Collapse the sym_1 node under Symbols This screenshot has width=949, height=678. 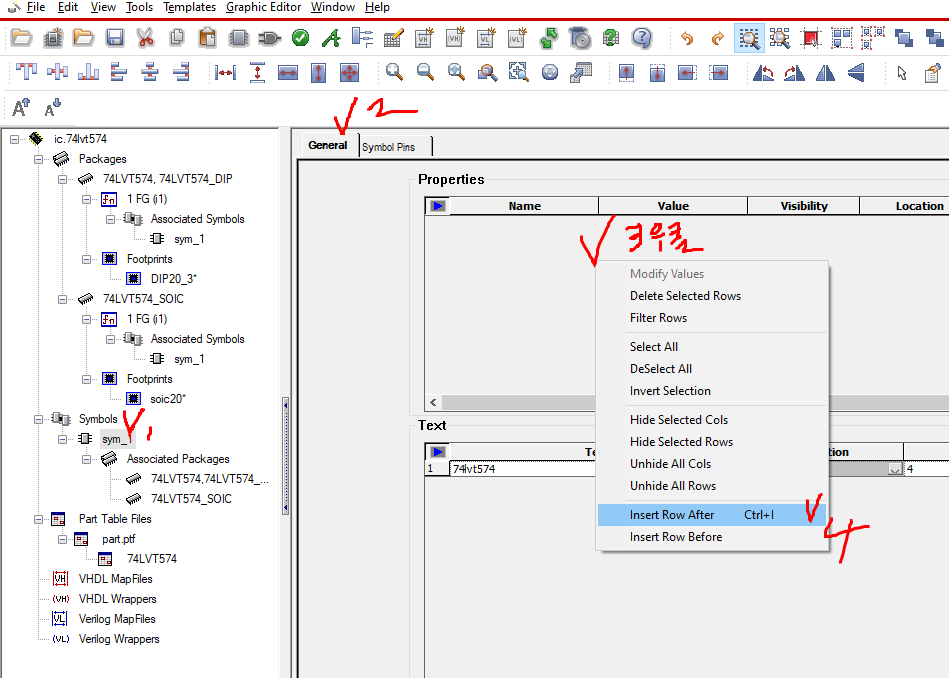[x=62, y=439]
